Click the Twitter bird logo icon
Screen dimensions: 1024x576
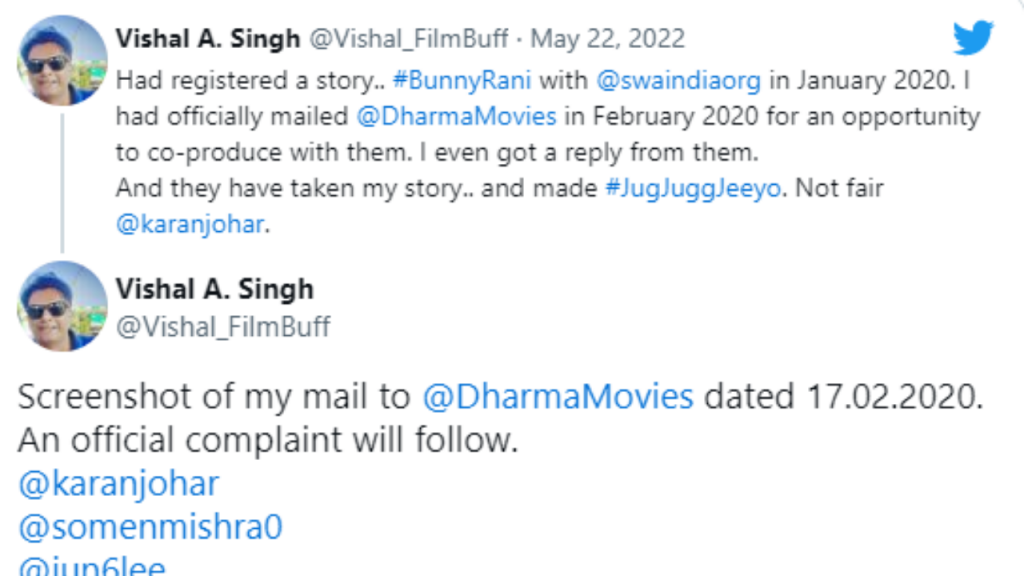[x=972, y=37]
